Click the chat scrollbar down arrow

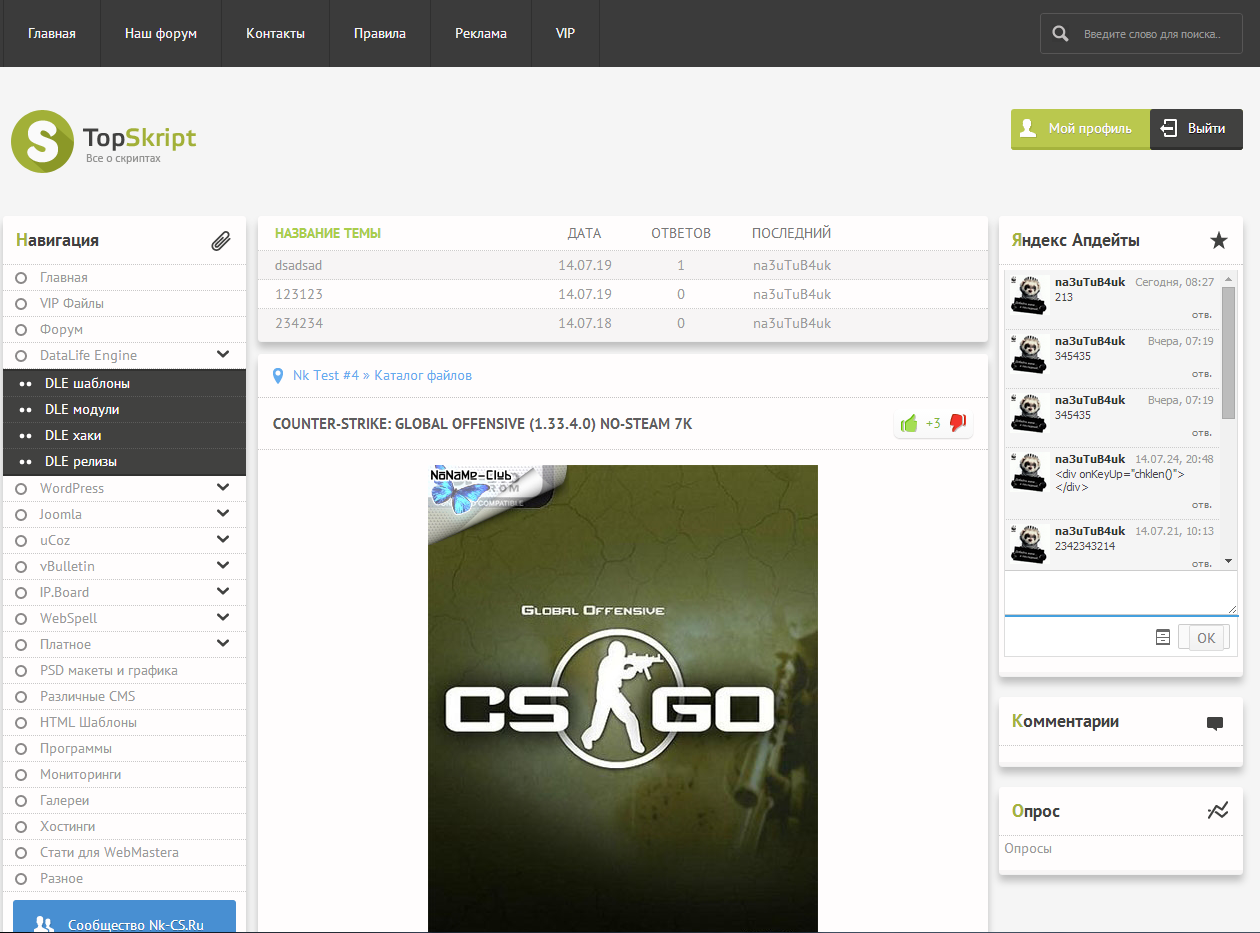[x=1229, y=561]
